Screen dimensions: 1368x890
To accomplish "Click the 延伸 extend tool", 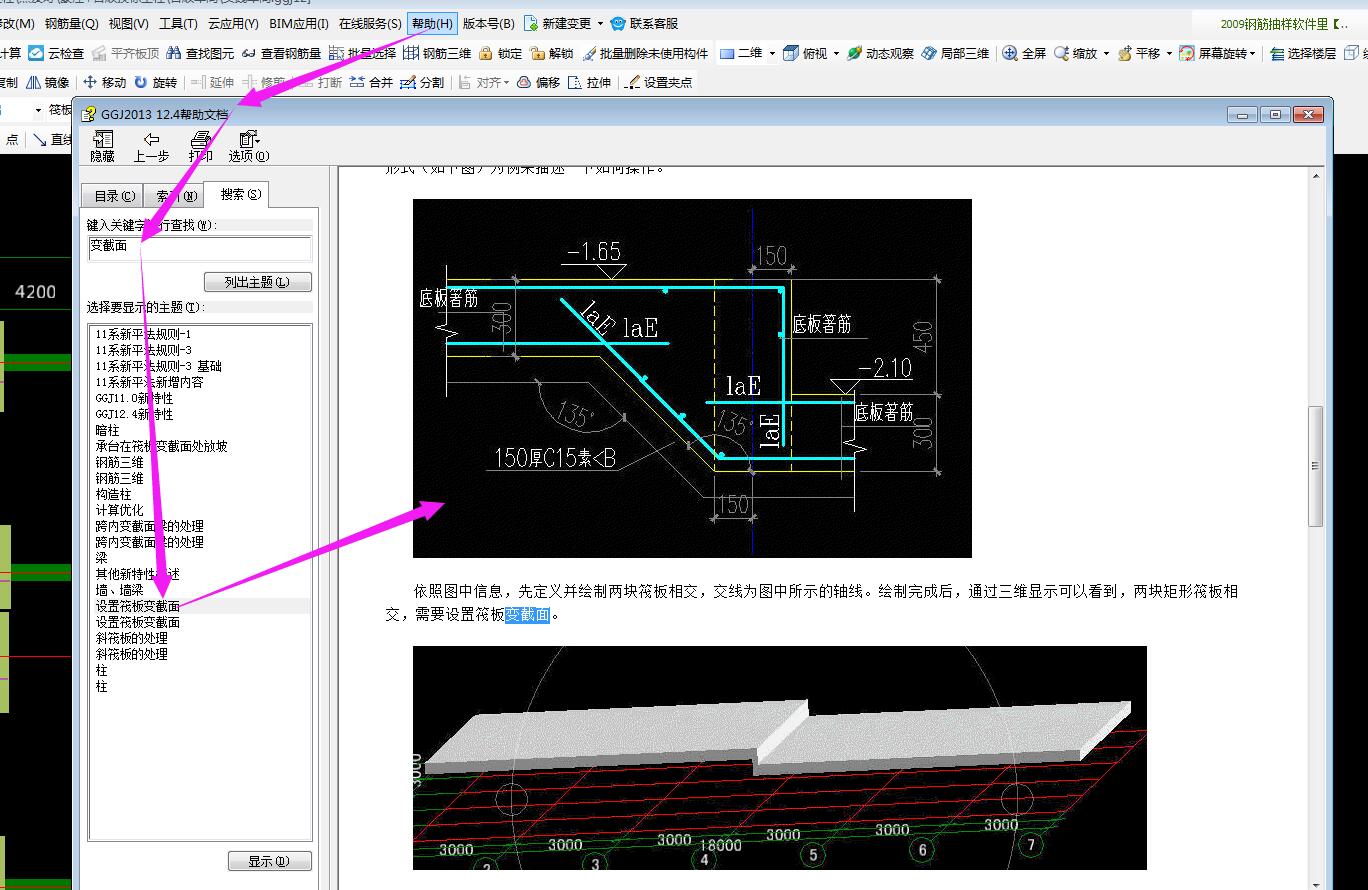I will [x=212, y=82].
